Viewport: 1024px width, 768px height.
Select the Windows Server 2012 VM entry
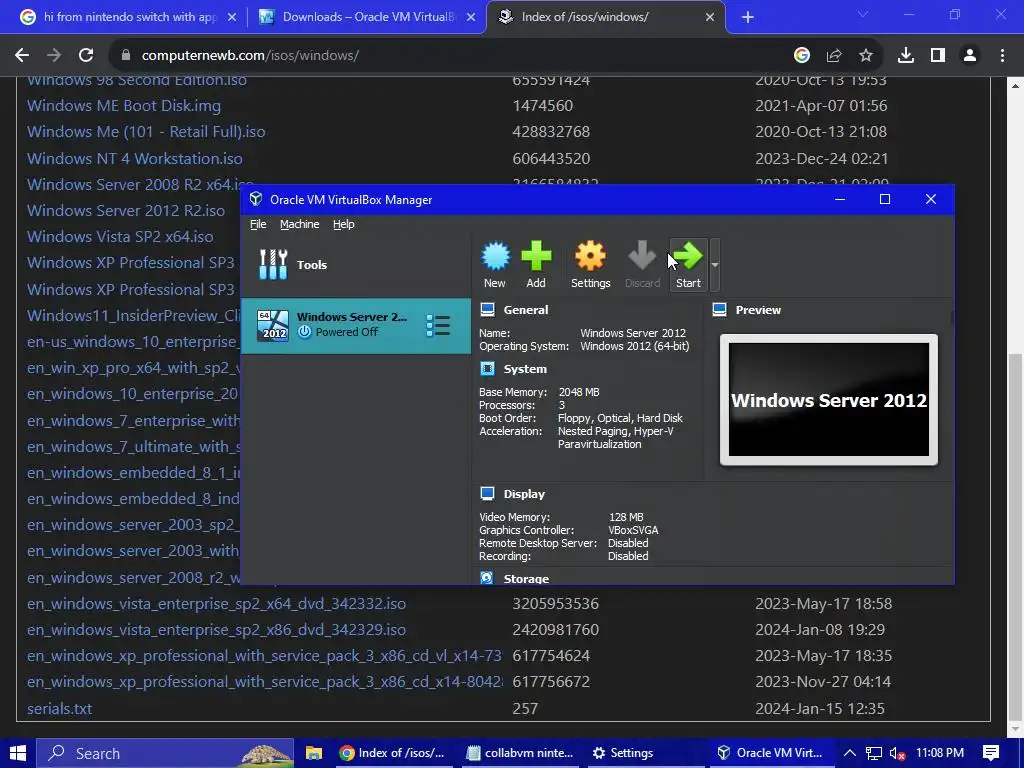[356, 325]
